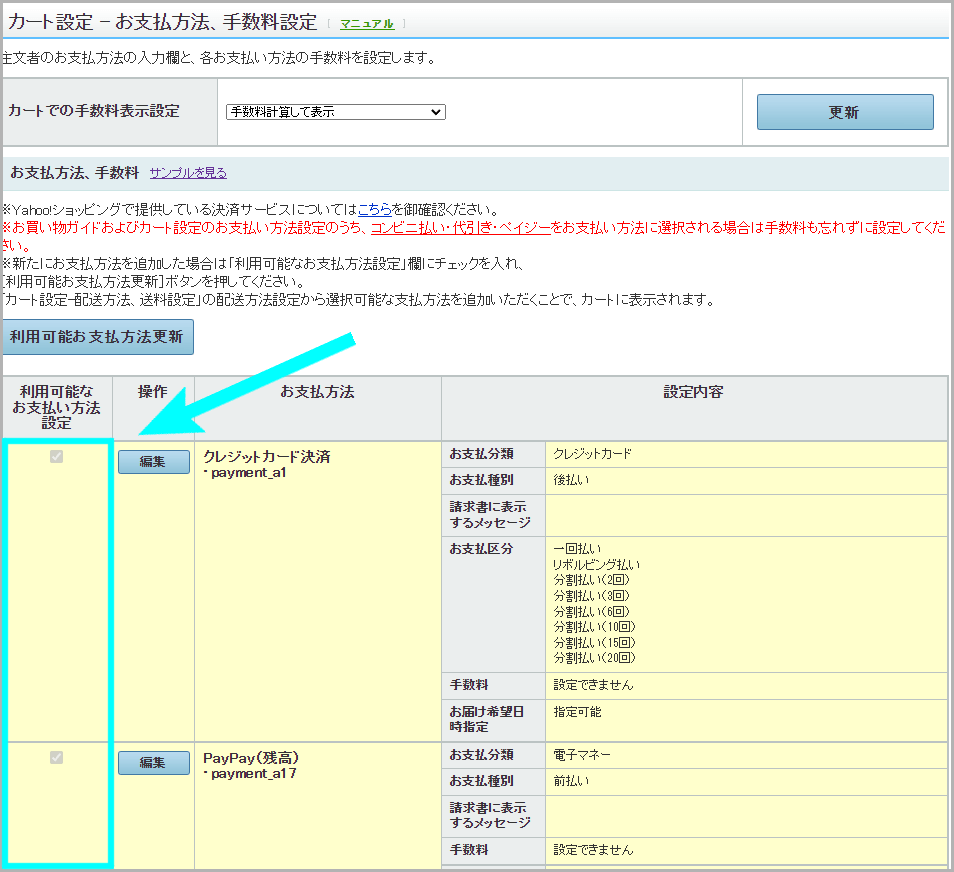Screen dimensions: 954x872
Task: Select the PayPay(残高) payment name text
Action: coord(251,758)
